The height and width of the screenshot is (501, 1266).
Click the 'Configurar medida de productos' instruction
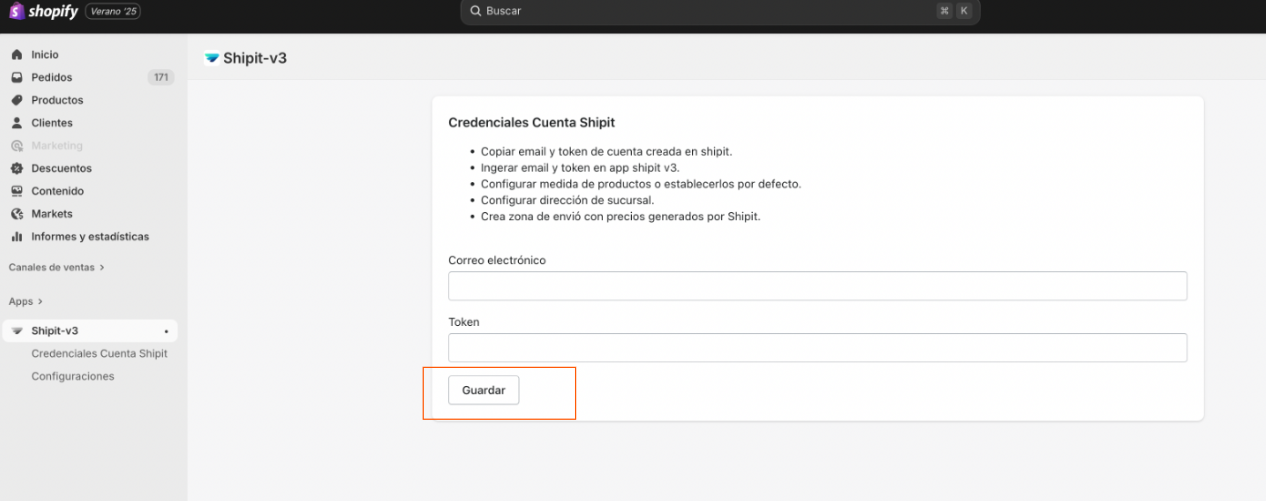point(641,184)
